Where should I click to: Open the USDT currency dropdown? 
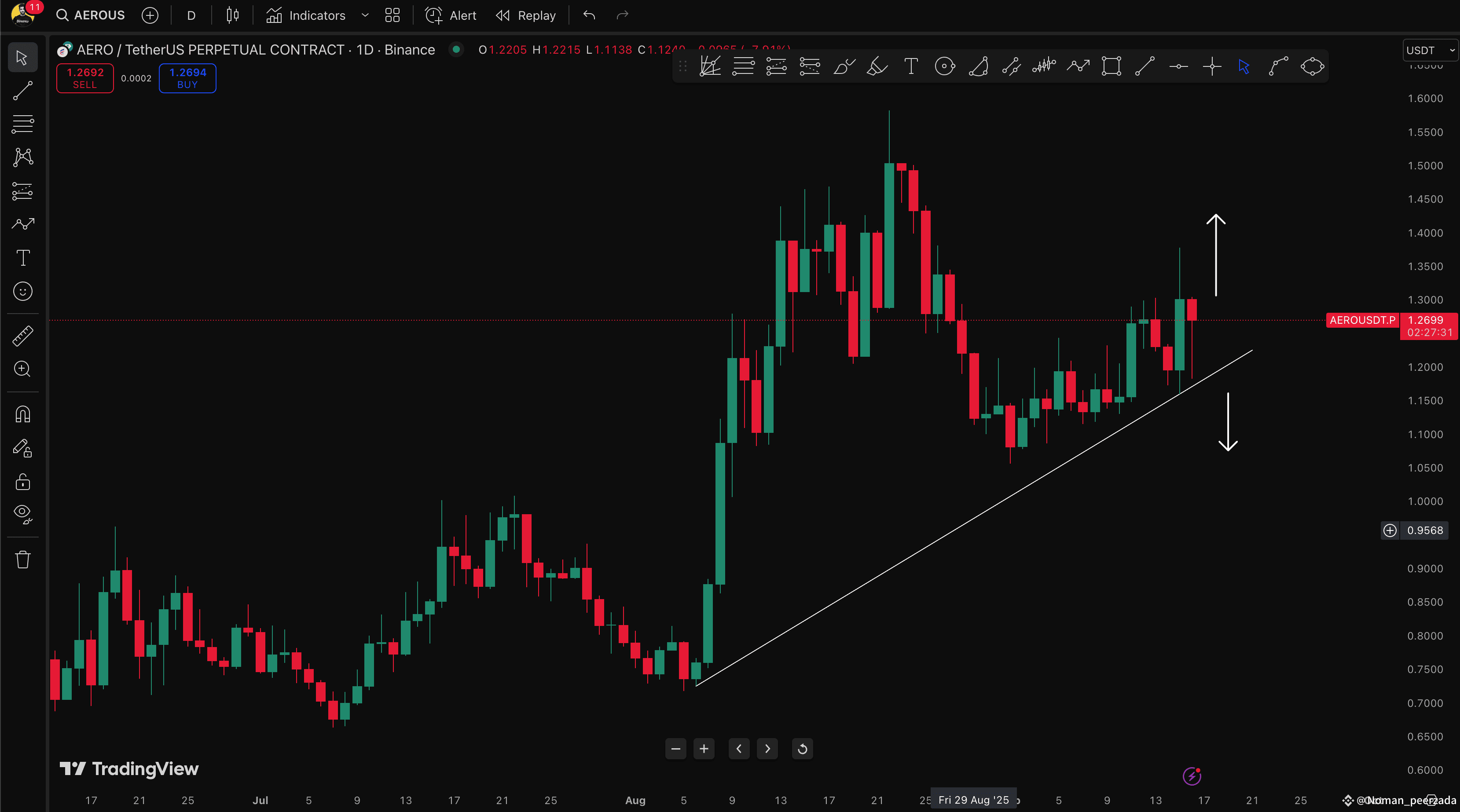(1430, 51)
